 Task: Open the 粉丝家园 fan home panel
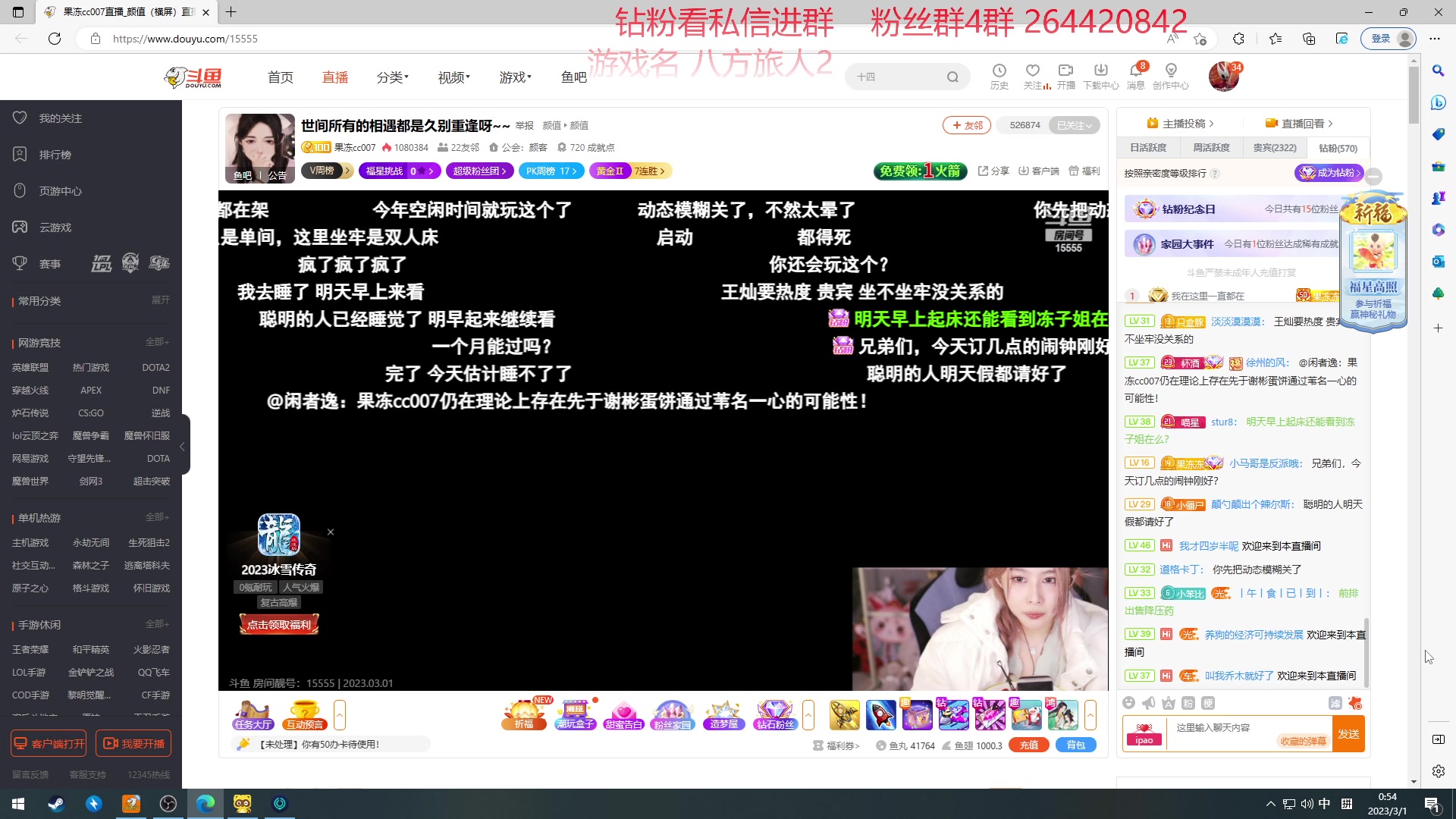(673, 714)
